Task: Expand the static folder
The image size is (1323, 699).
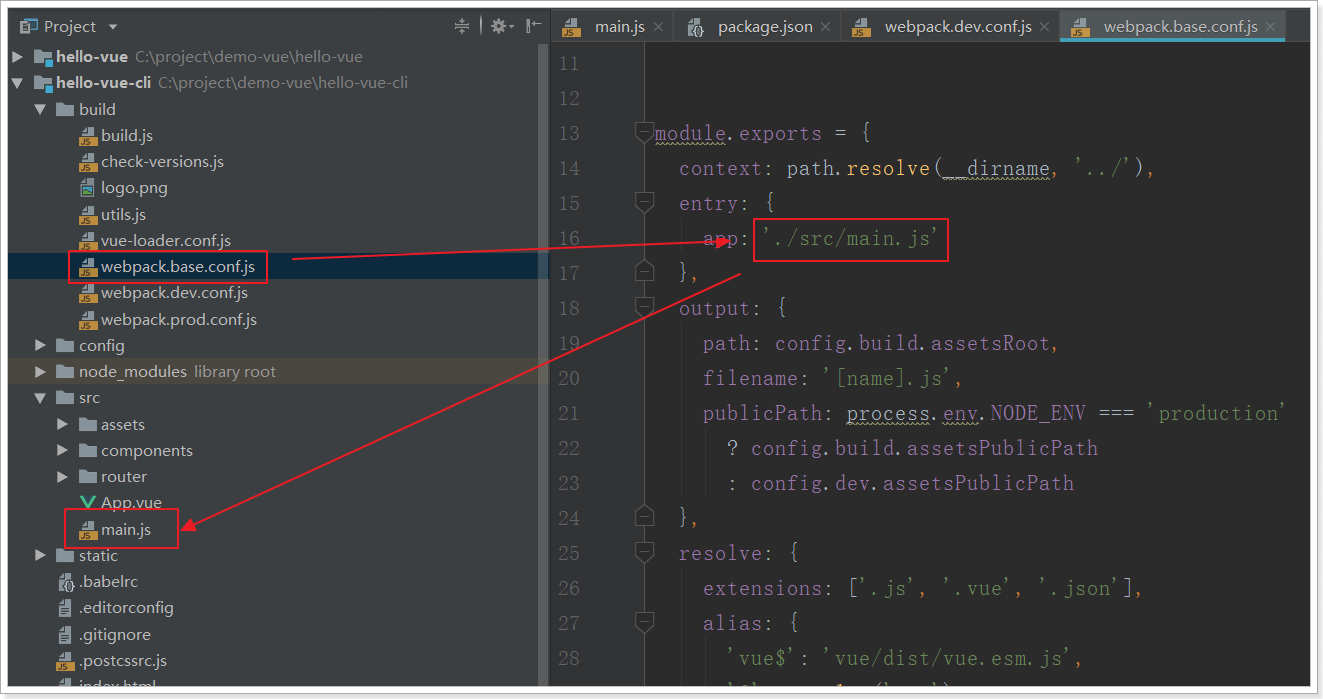Action: (x=40, y=555)
